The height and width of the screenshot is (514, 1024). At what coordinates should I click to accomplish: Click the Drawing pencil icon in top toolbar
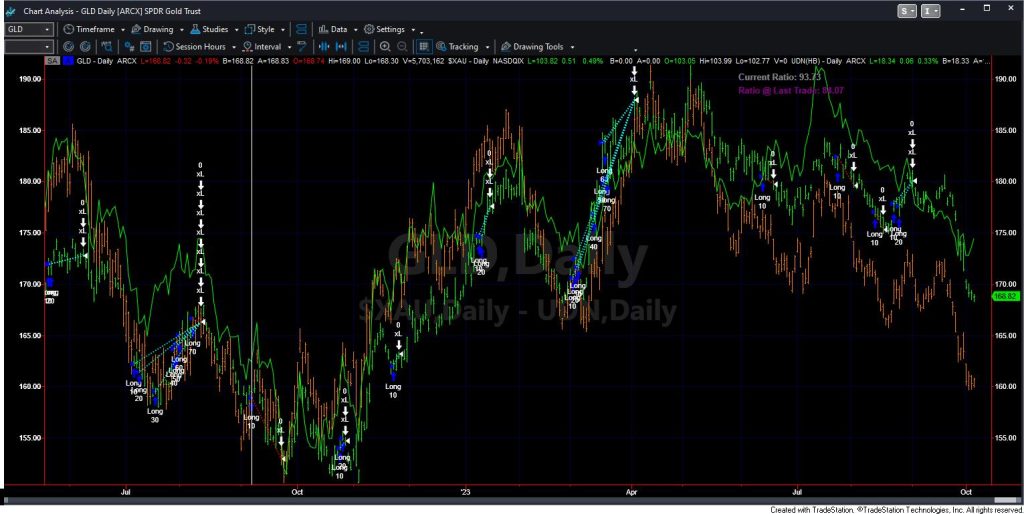tap(136, 29)
